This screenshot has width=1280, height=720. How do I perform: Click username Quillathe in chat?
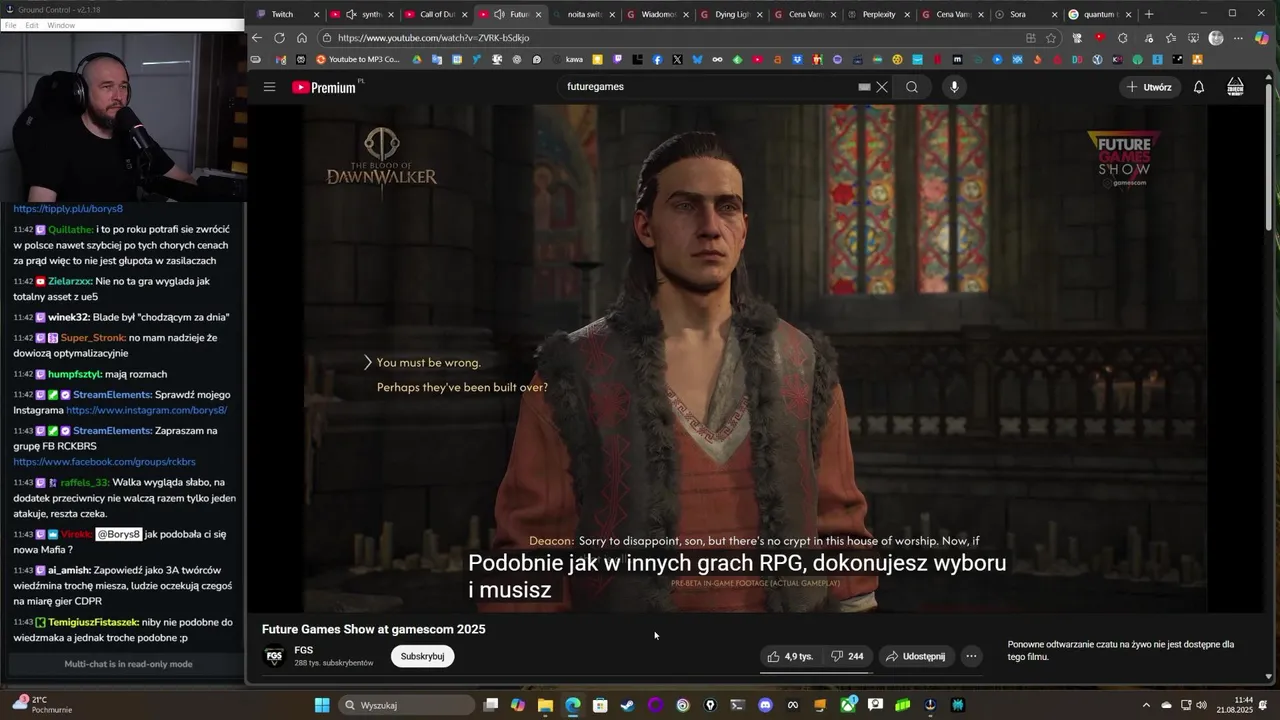pyautogui.click(x=70, y=229)
